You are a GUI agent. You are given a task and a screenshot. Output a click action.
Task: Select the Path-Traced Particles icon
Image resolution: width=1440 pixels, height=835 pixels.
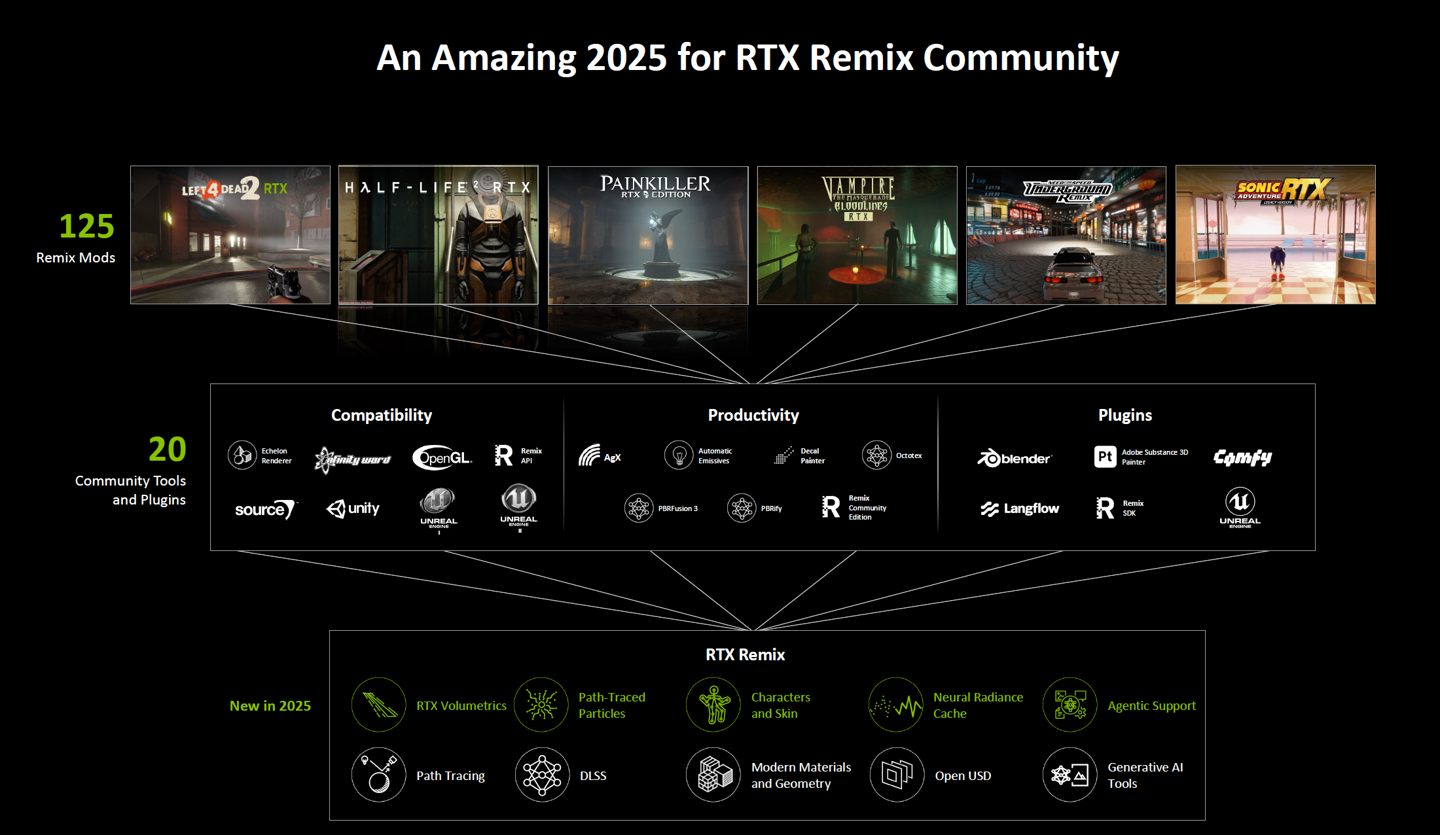click(x=541, y=705)
